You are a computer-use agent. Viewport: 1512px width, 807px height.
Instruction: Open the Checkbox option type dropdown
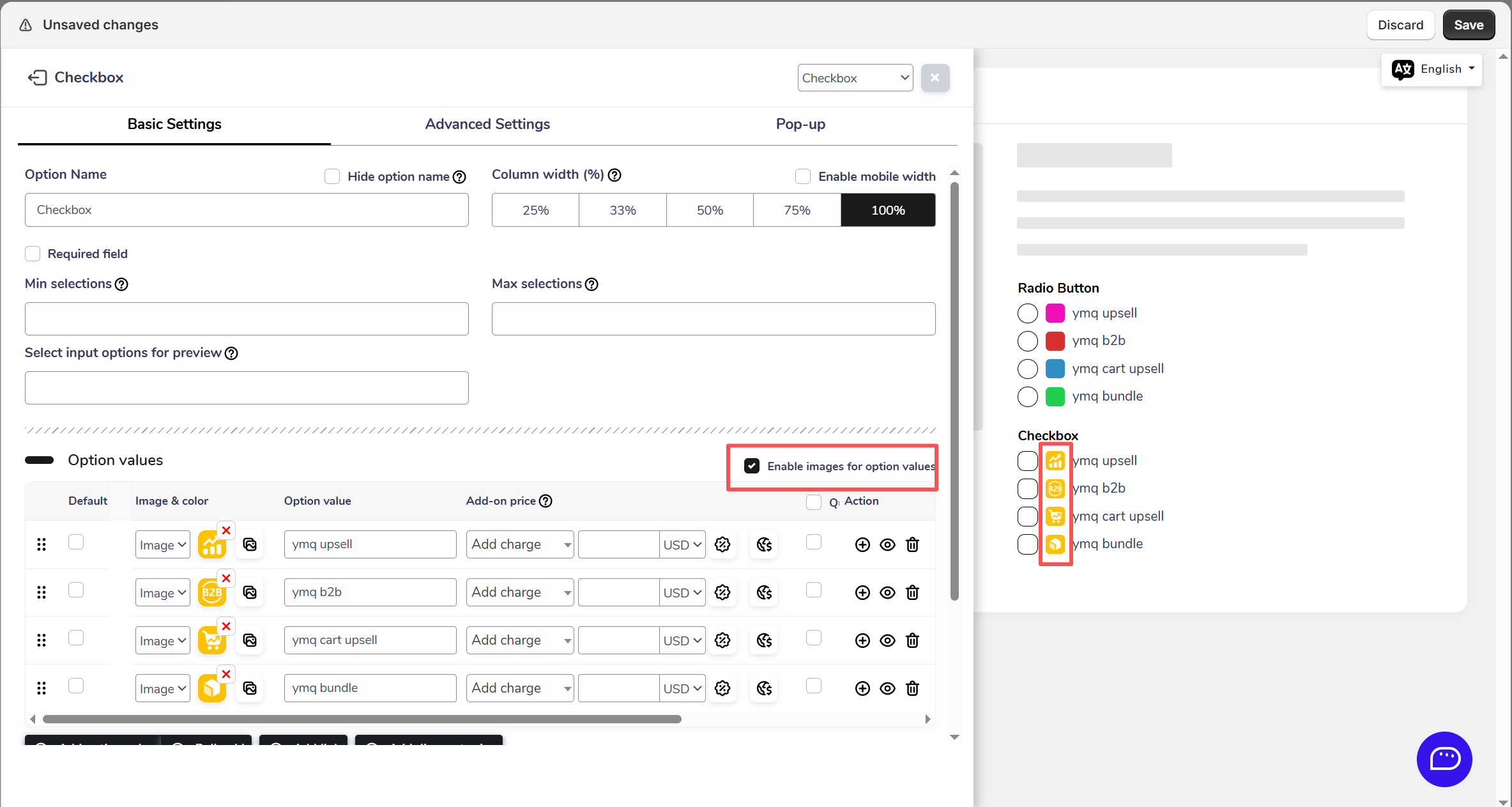click(855, 78)
